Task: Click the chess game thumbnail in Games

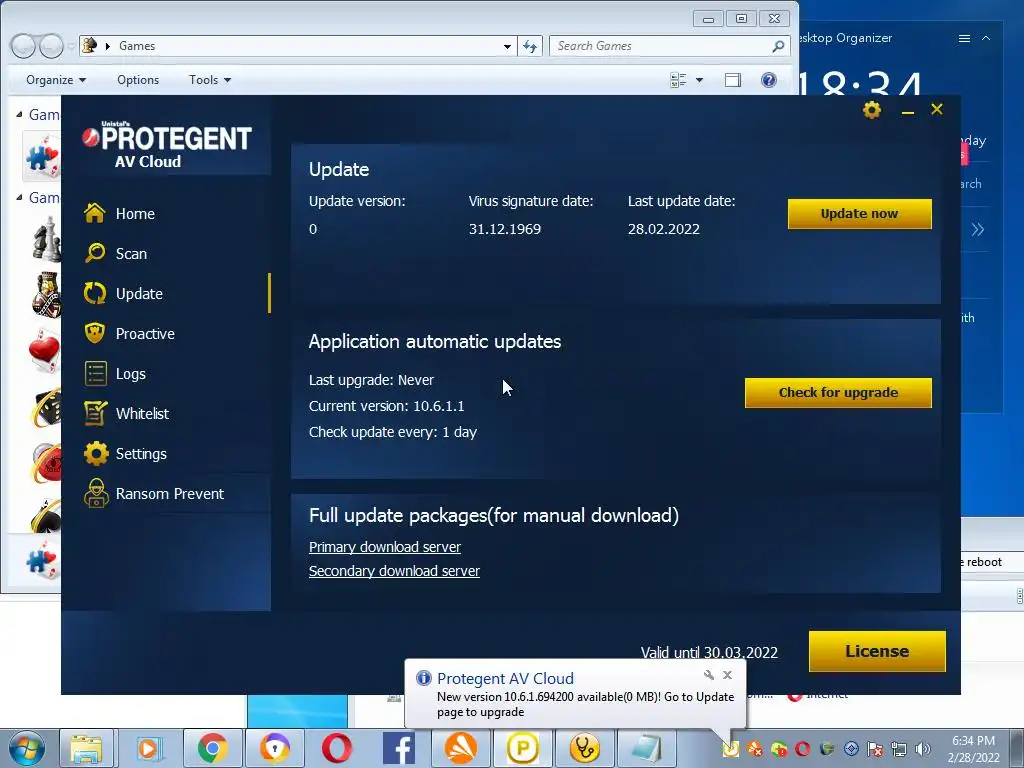Action: click(x=46, y=242)
